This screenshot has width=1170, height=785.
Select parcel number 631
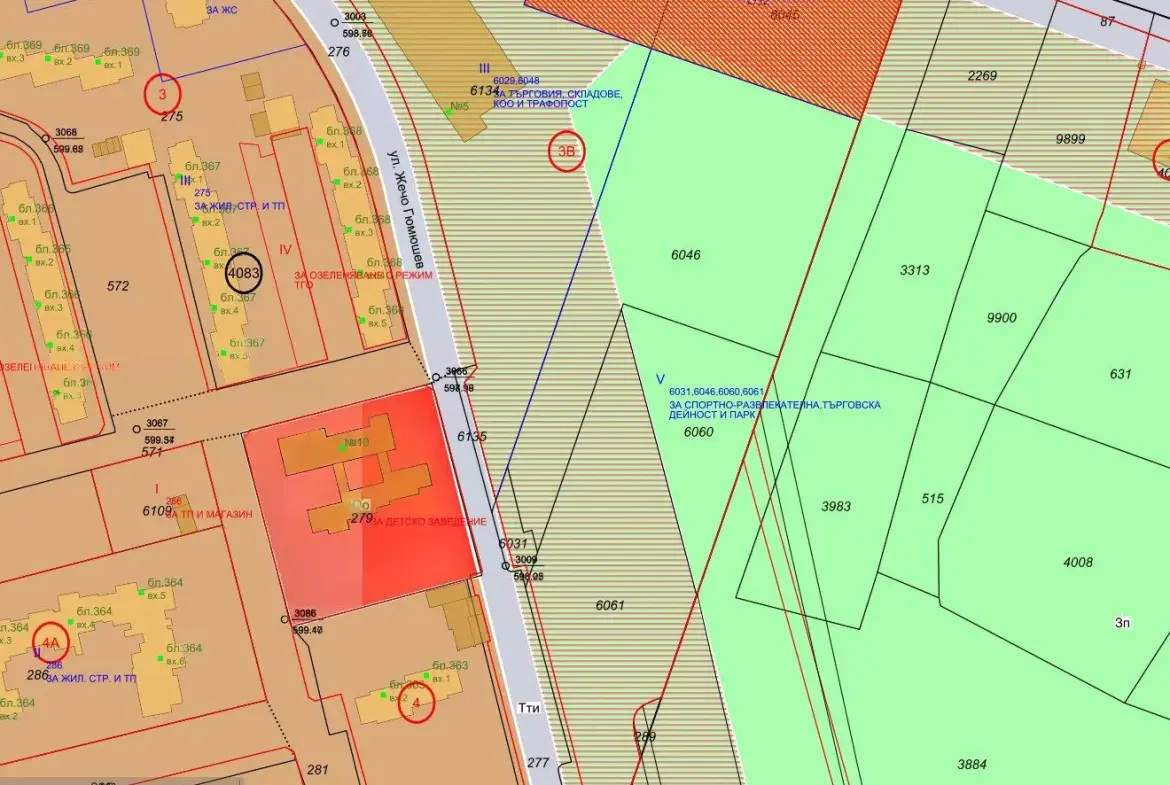coord(1120,375)
